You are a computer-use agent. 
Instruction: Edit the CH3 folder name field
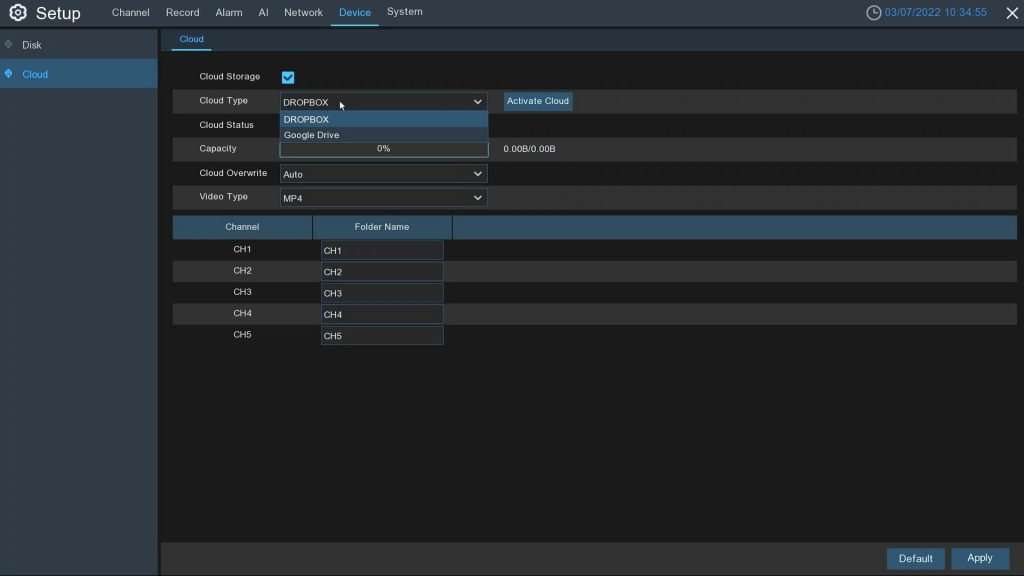tap(382, 292)
